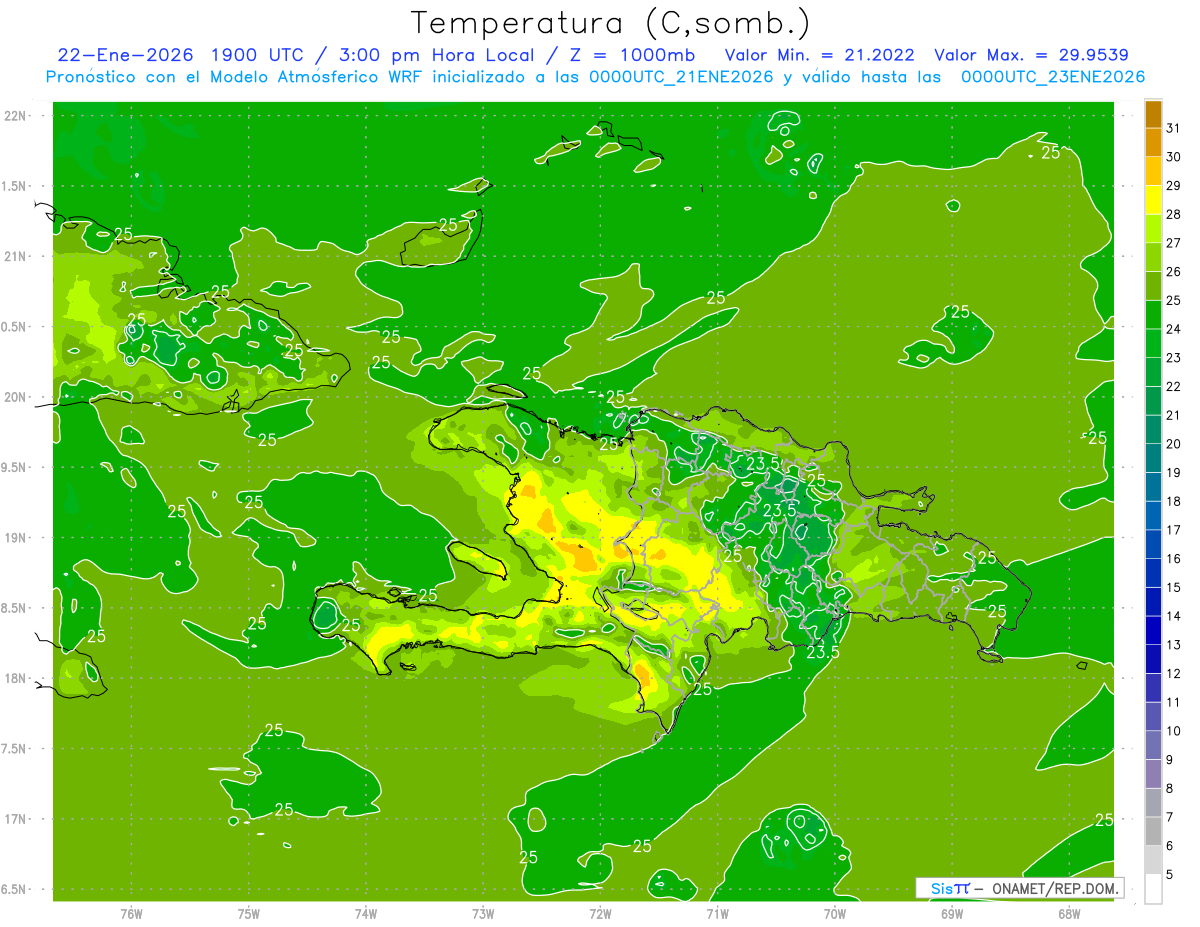The height and width of the screenshot is (927, 1200).
Task: Pick the gray swatch between 6 and 7
Action: (x=1153, y=831)
